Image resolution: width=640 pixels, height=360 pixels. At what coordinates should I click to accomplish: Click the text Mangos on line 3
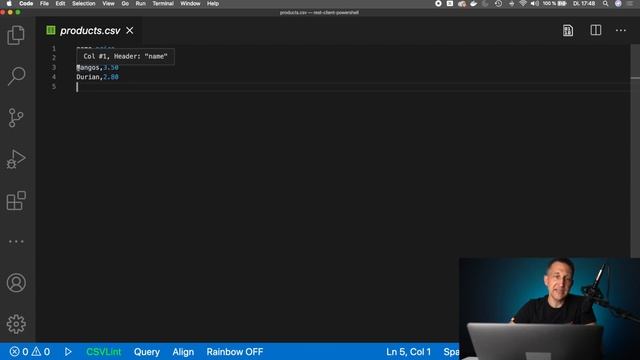[x=88, y=67]
